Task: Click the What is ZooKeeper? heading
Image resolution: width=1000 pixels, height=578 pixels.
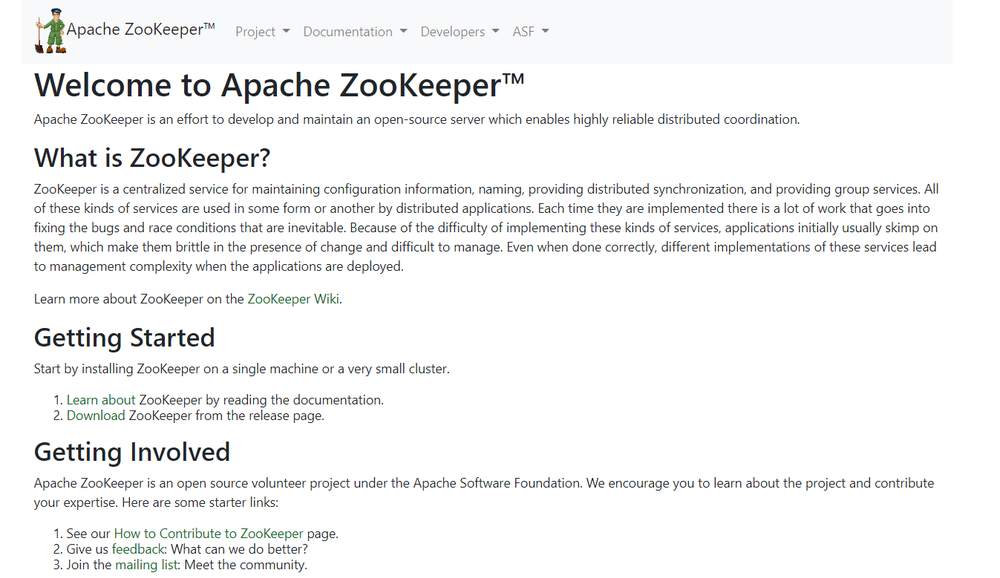Action: (152, 158)
